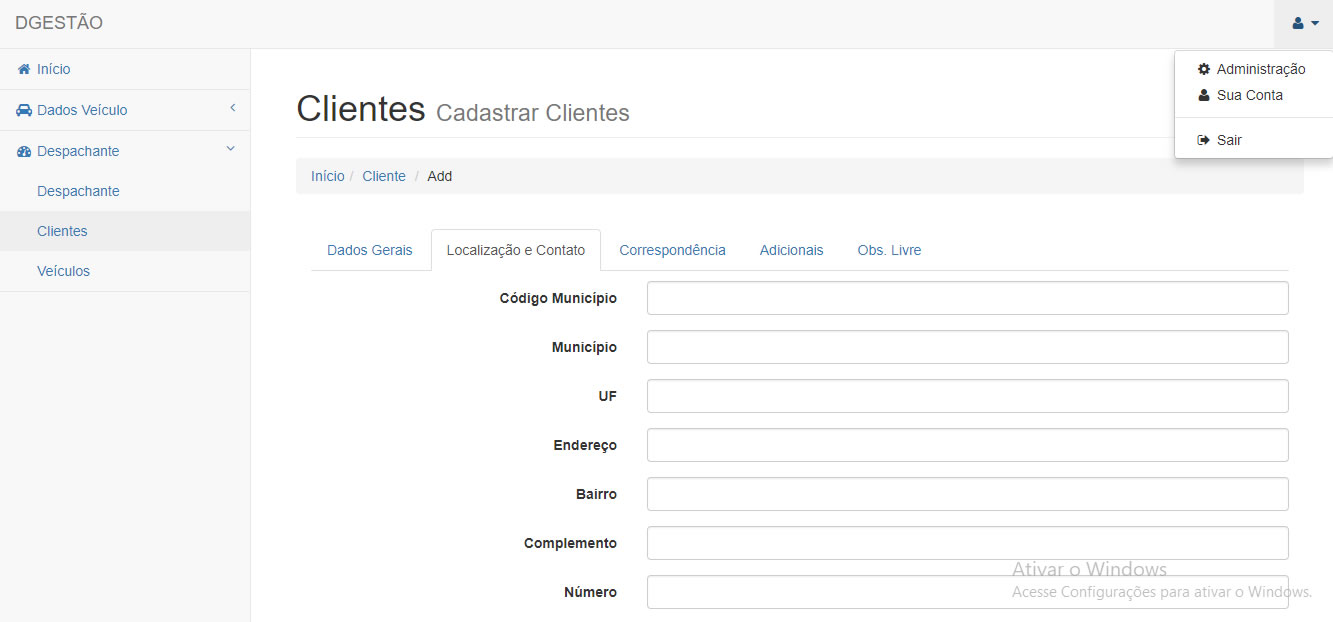Collapse the Despachante sidebar chevron
Image resolution: width=1333 pixels, height=622 pixels.
coord(230,149)
